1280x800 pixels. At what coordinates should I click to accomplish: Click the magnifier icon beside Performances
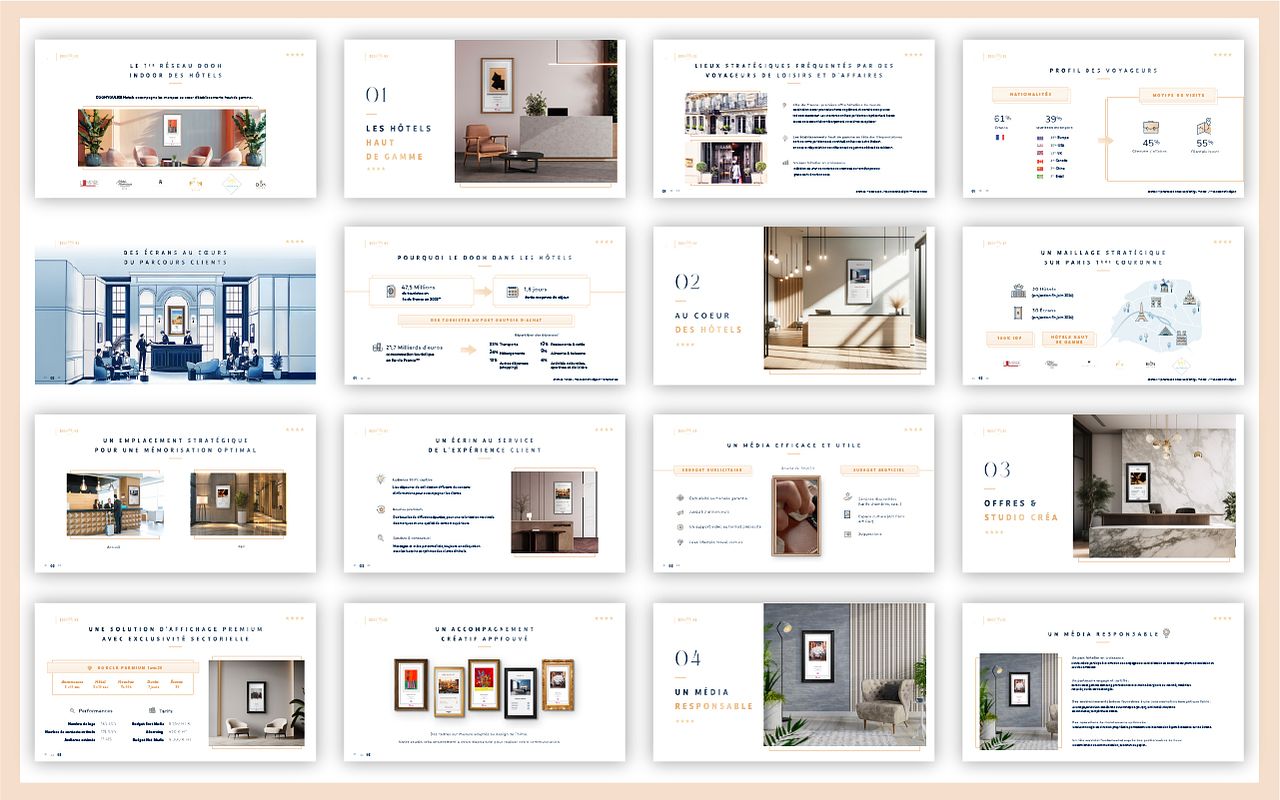click(x=74, y=710)
